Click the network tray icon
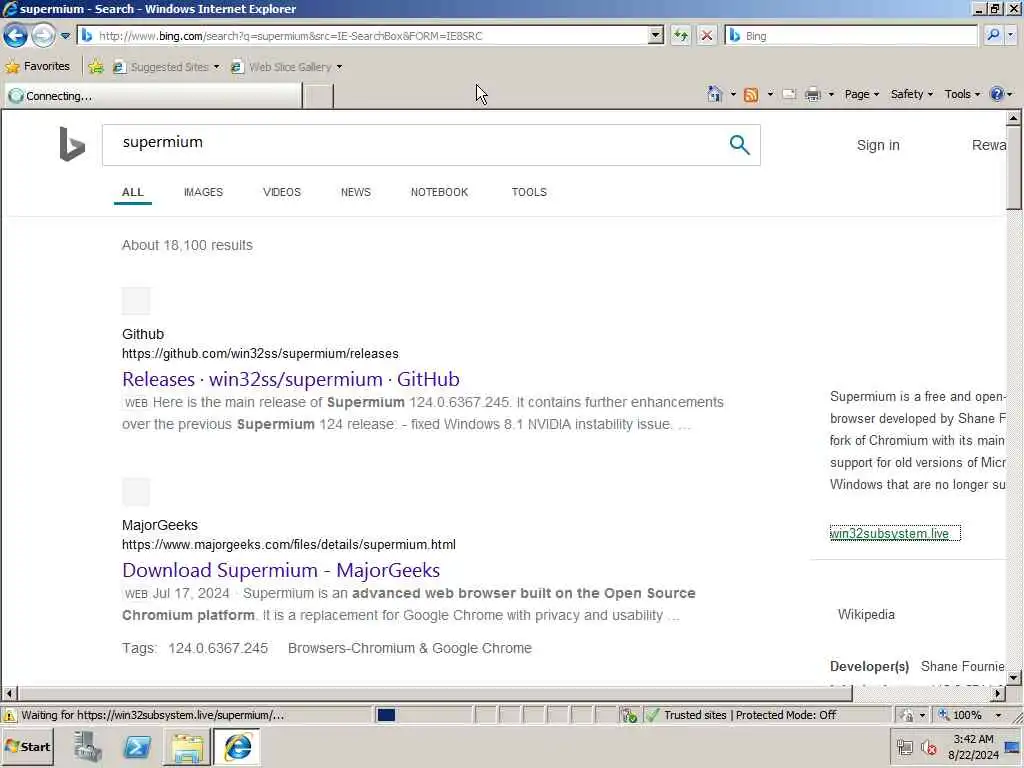 click(x=904, y=747)
